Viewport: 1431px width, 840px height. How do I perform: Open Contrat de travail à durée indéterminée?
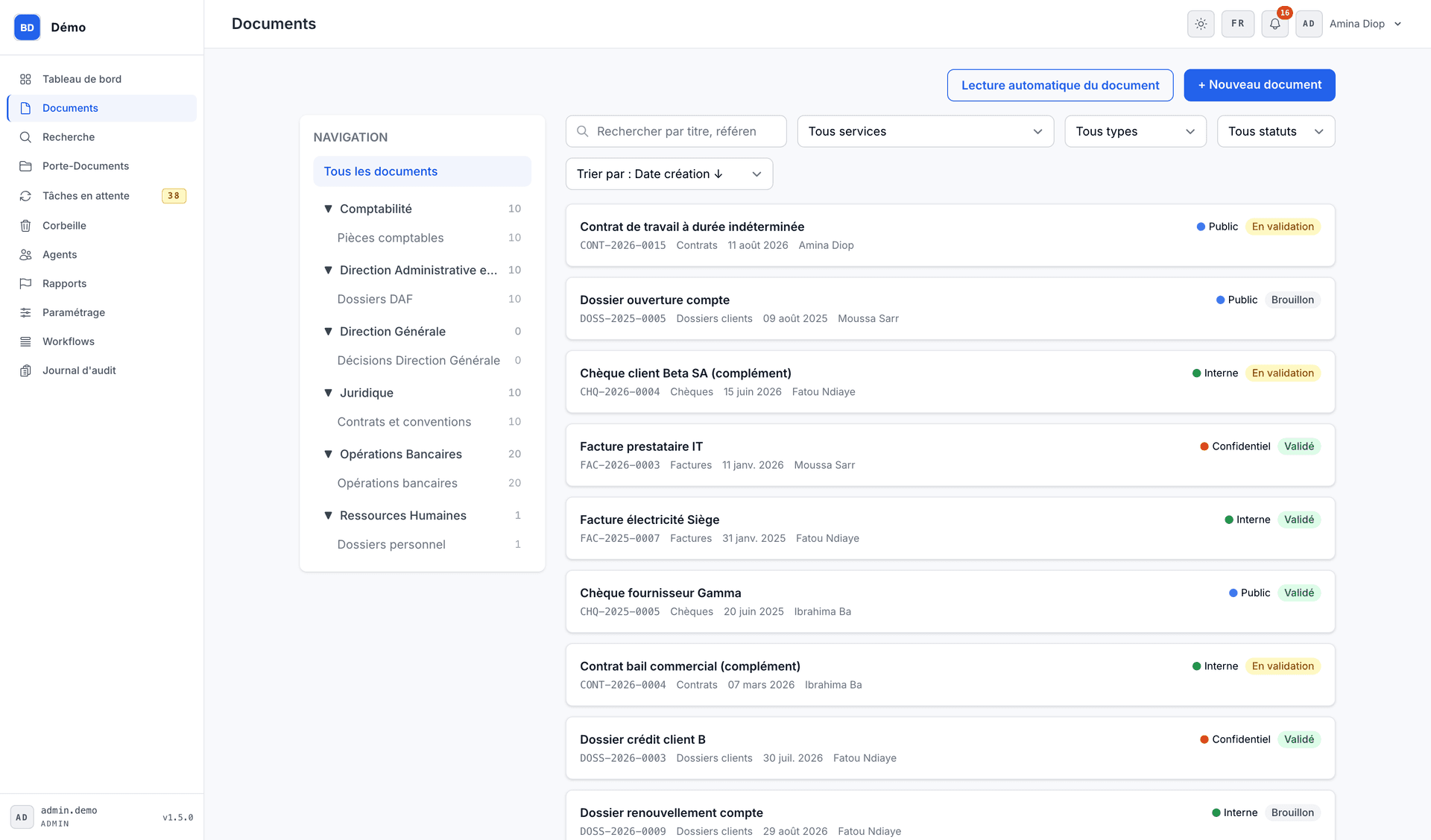click(950, 236)
